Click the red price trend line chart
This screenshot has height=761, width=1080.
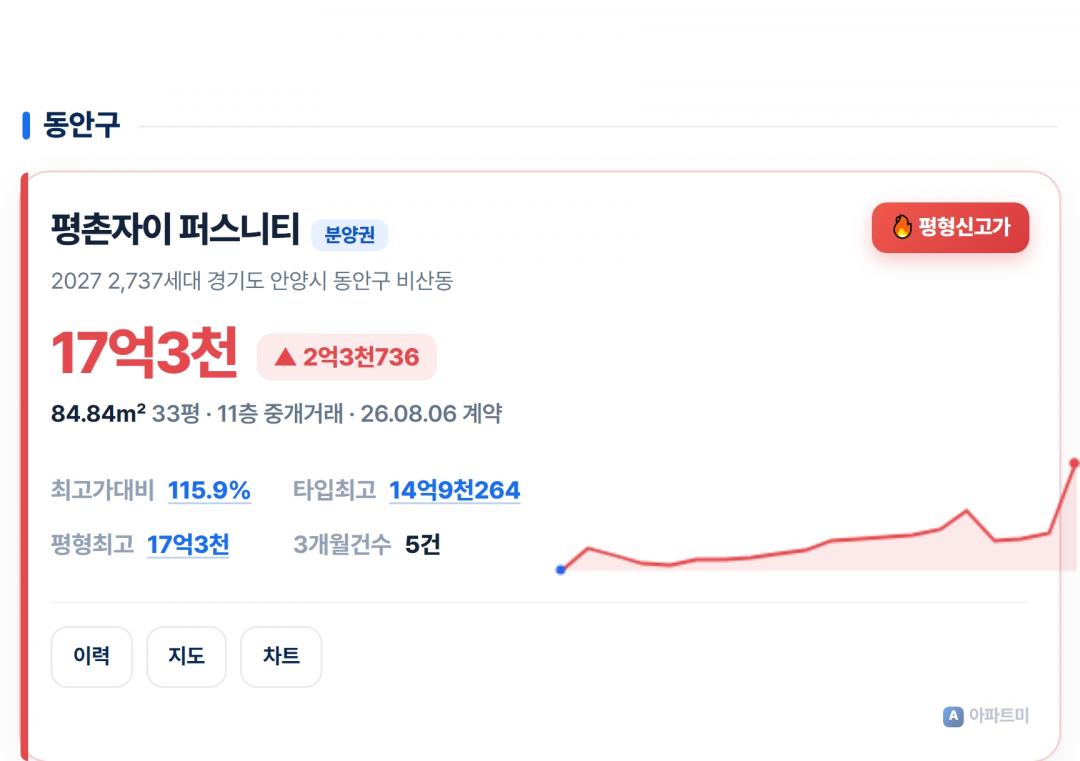[x=818, y=517]
